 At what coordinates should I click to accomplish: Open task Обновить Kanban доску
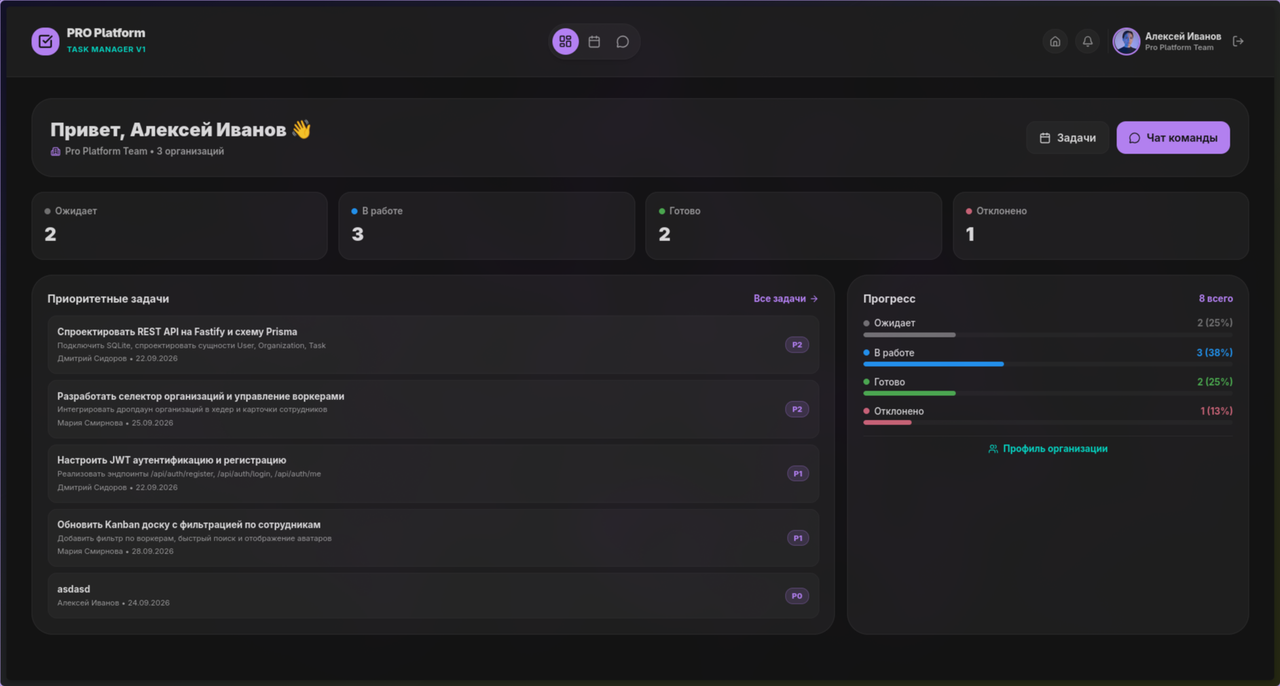pyautogui.click(x=433, y=538)
